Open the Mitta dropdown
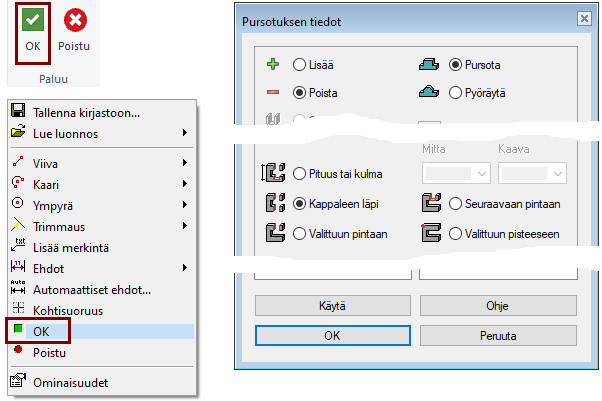The height and width of the screenshot is (401, 602). [456, 174]
